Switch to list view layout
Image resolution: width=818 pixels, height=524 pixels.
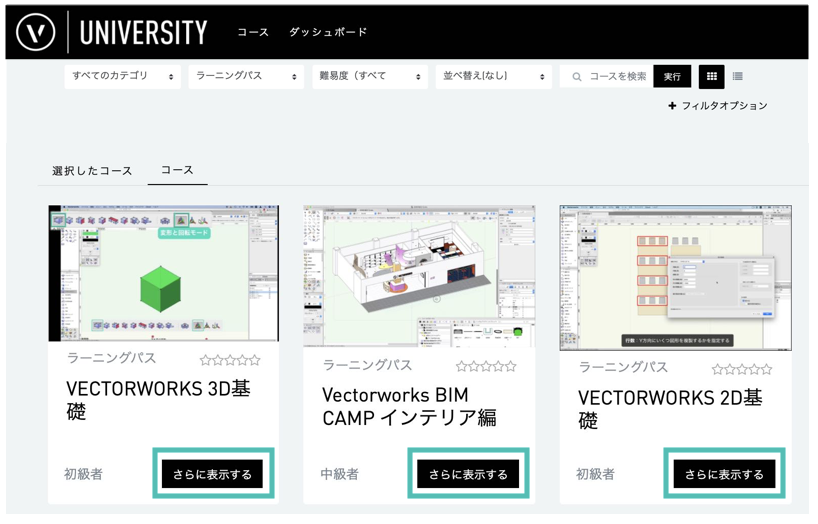tap(738, 76)
